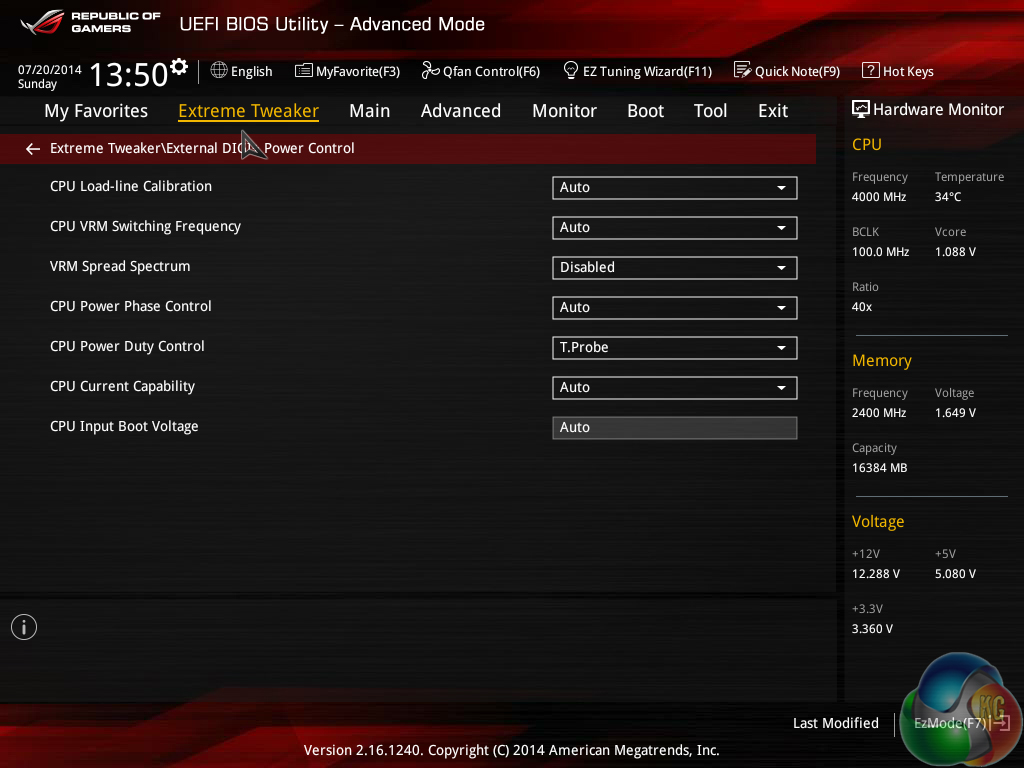Launch Qfan Control(F6)

click(x=481, y=71)
